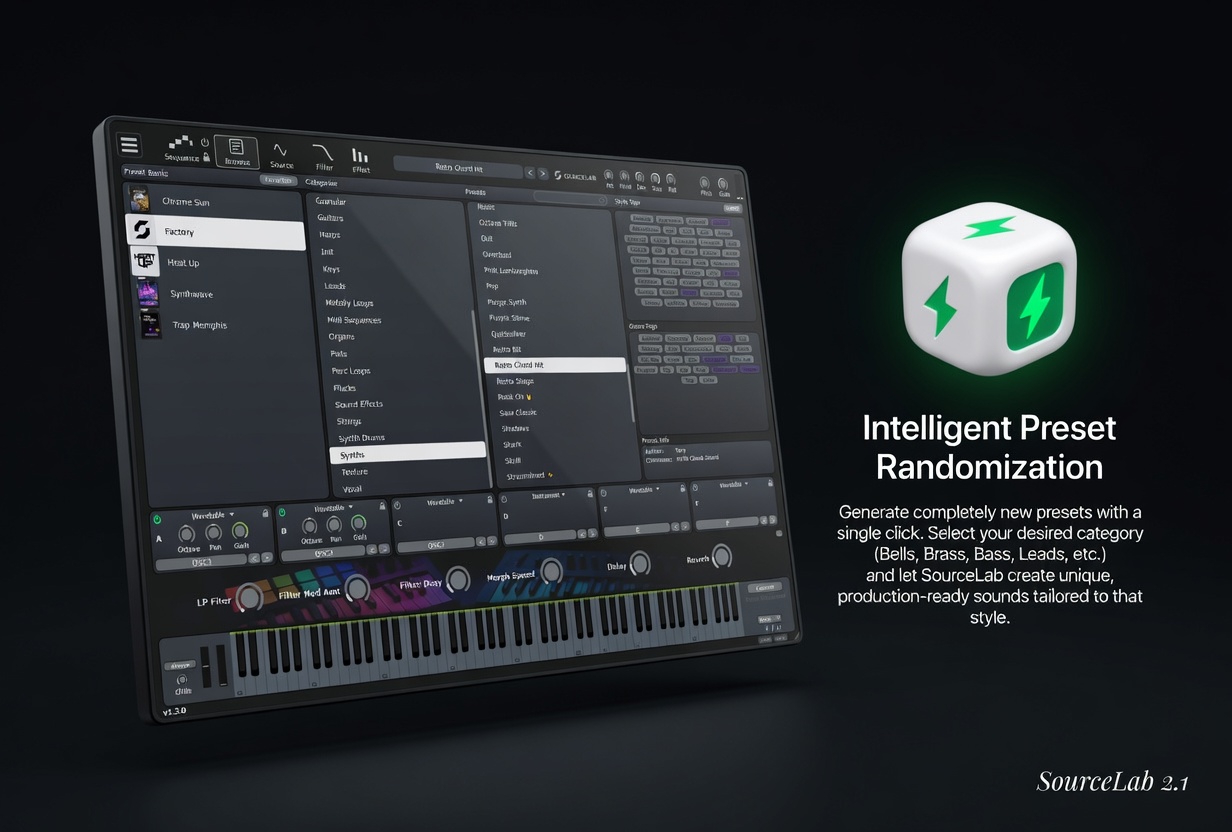Choose the Saw Classic preset
This screenshot has width=1232, height=832.
(x=517, y=412)
